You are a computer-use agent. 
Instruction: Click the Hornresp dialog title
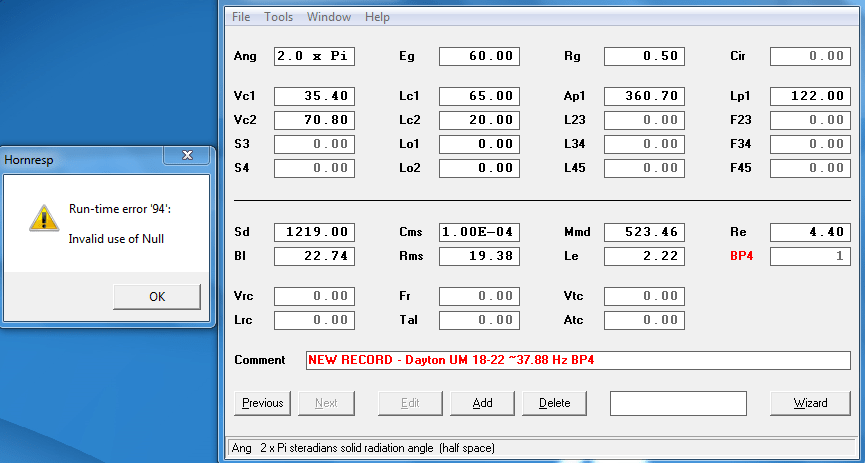tap(27, 160)
